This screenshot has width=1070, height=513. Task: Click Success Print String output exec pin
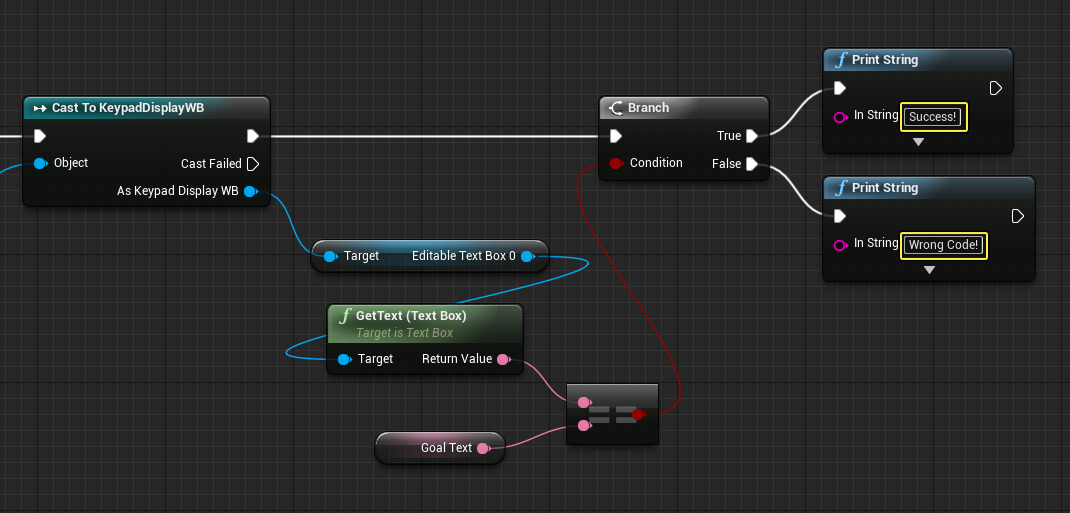tap(996, 88)
